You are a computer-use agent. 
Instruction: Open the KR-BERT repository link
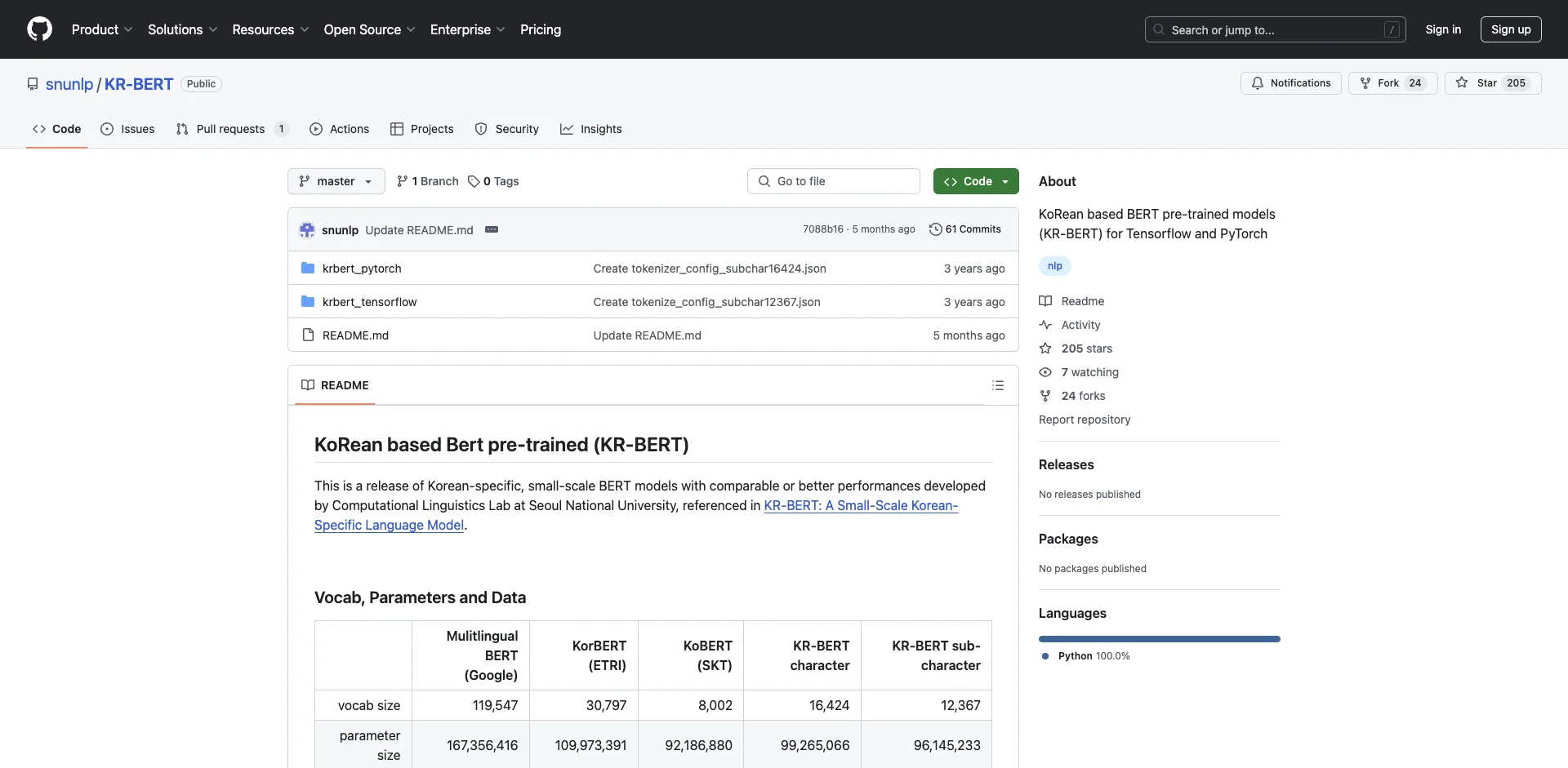pyautogui.click(x=139, y=84)
